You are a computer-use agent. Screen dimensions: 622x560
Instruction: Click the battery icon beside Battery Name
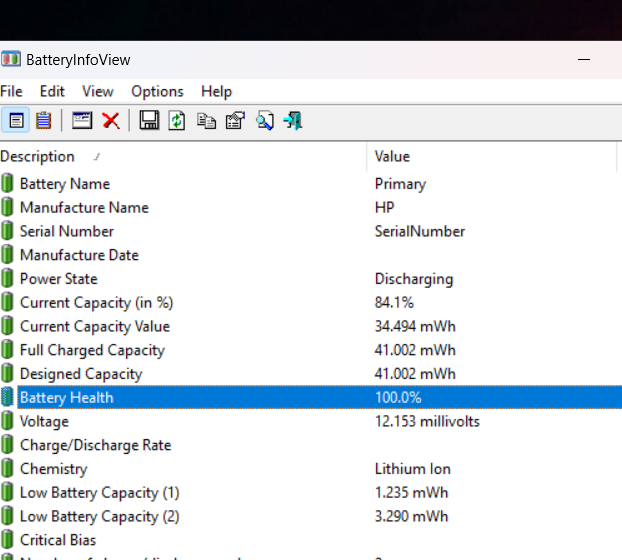coord(7,184)
